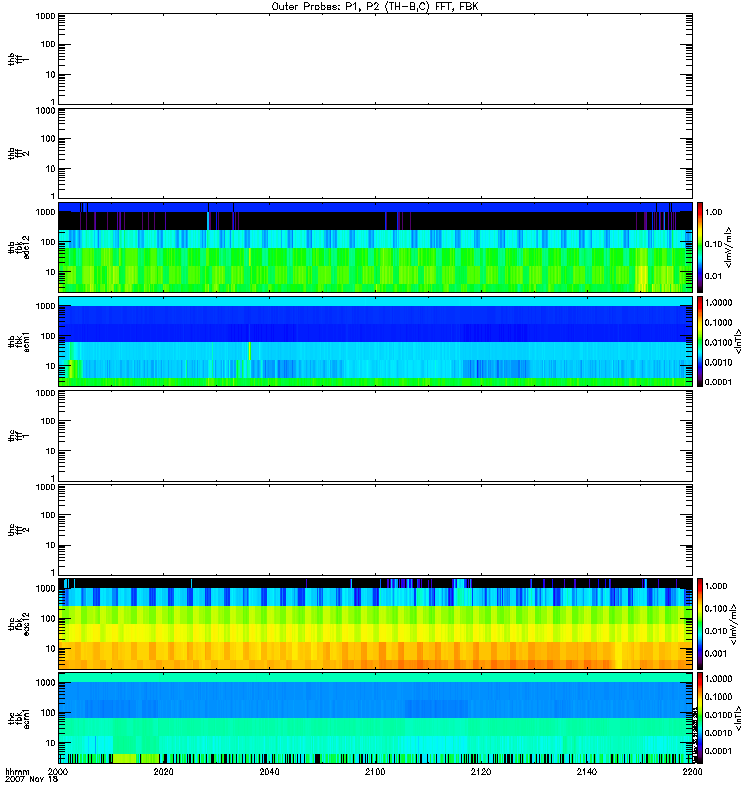750x800 pixels.
Task: Click the 'thc fff 1' y-axis panel label
Action: tap(19, 436)
